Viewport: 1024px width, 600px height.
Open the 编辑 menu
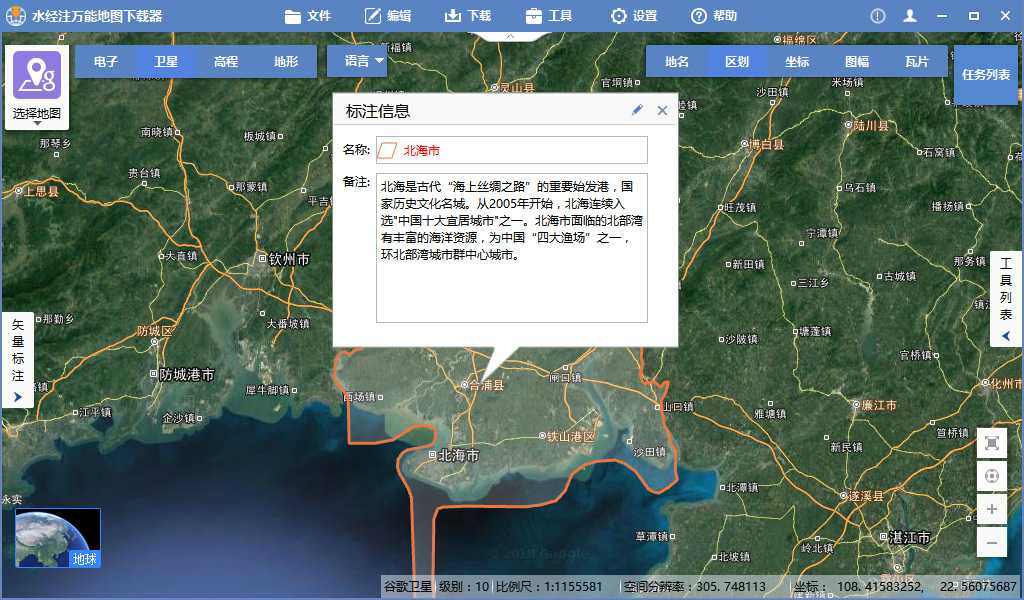[x=388, y=16]
